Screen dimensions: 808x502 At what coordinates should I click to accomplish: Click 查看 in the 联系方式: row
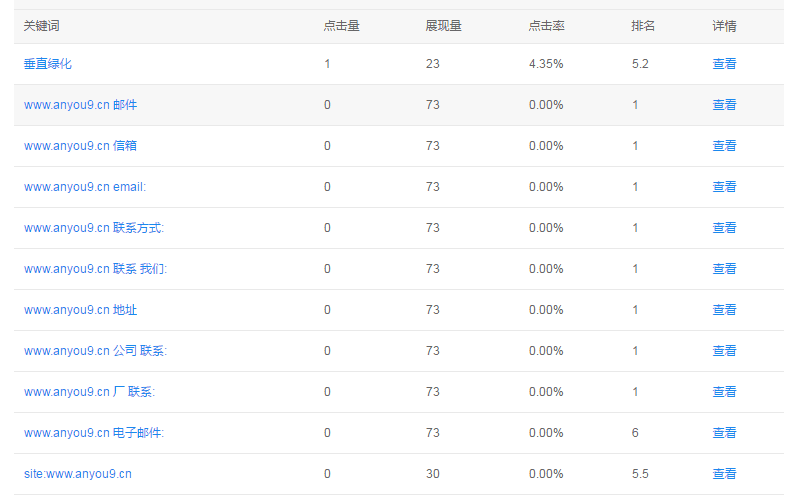[724, 228]
